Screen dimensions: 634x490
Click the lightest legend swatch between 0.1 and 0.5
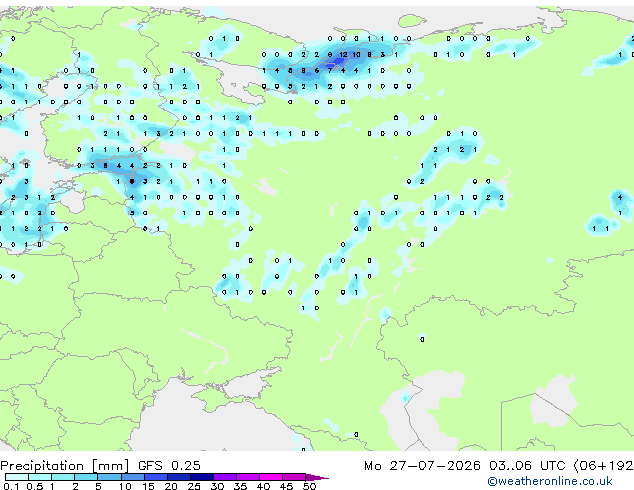point(17,477)
